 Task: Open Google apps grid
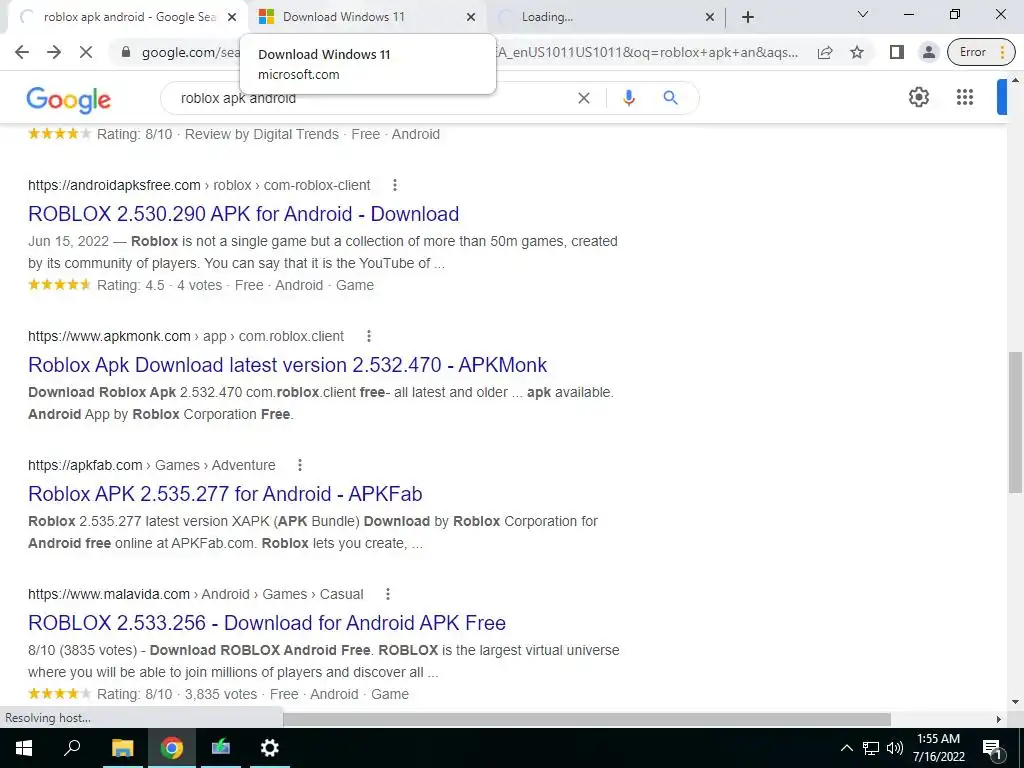point(965,97)
